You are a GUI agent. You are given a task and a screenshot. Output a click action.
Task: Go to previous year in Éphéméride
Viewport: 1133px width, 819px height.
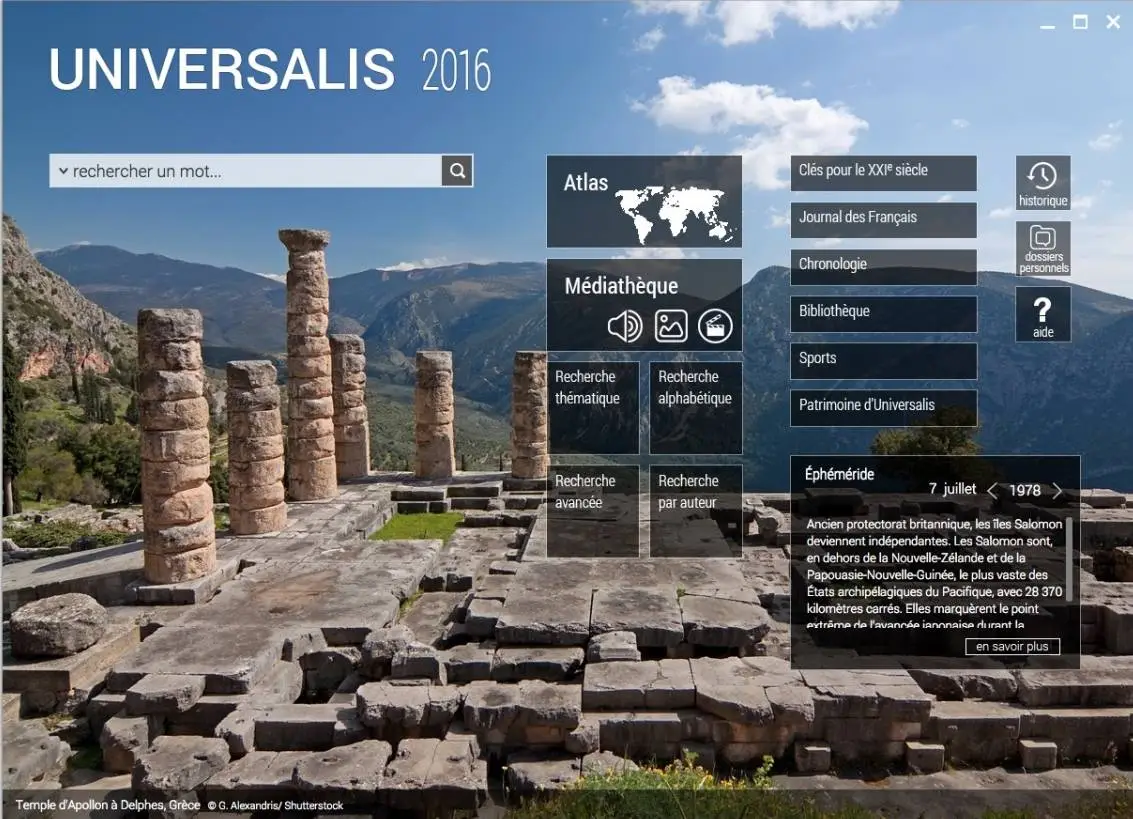[x=993, y=491]
